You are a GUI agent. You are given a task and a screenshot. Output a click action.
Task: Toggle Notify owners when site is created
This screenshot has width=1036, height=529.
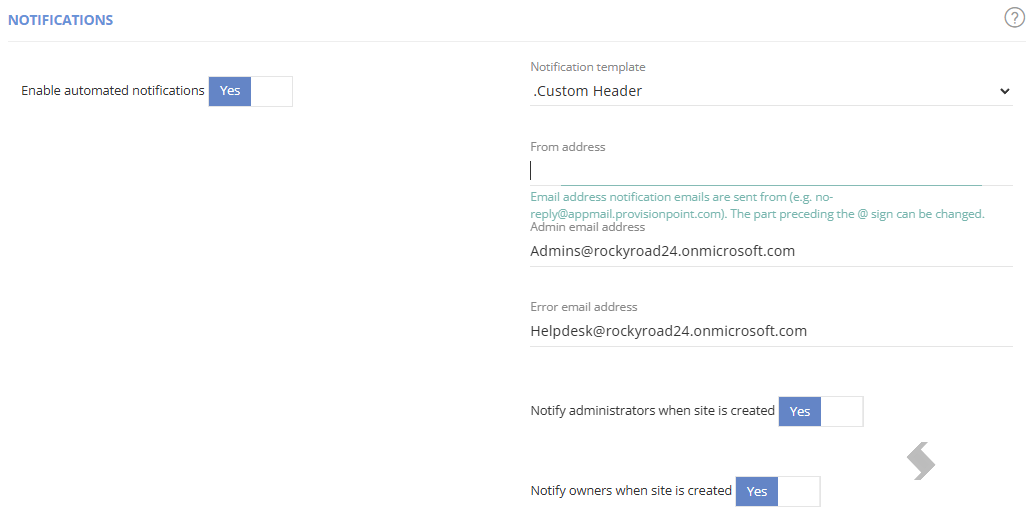[778, 491]
